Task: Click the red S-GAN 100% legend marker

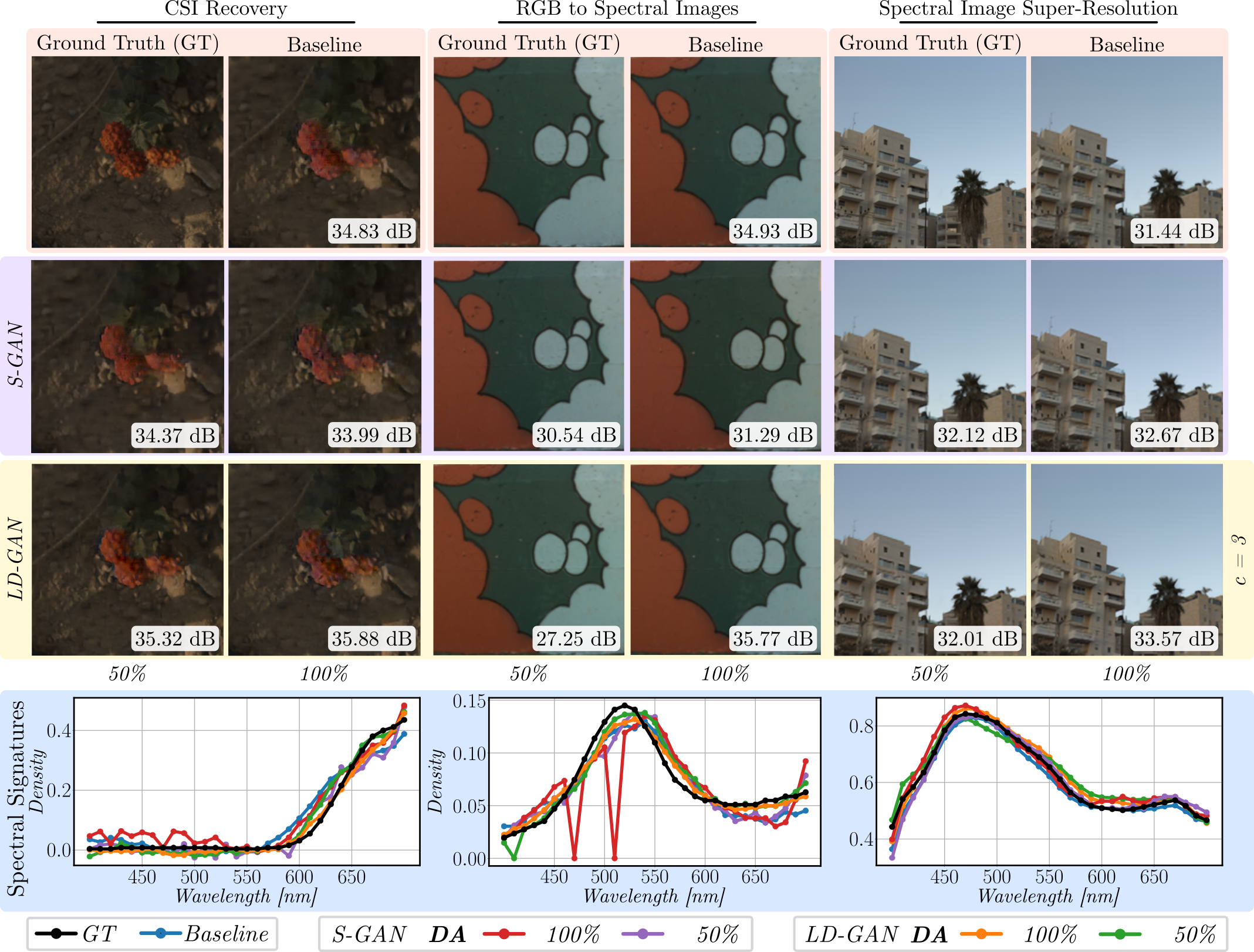Action: pyautogui.click(x=503, y=934)
